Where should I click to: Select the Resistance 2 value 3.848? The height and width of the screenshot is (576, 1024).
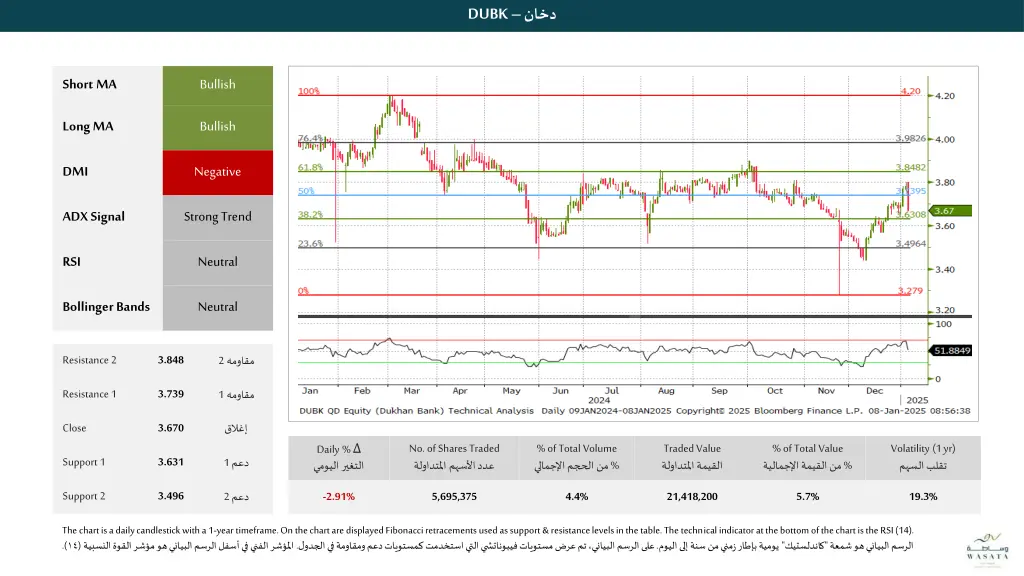tap(170, 360)
